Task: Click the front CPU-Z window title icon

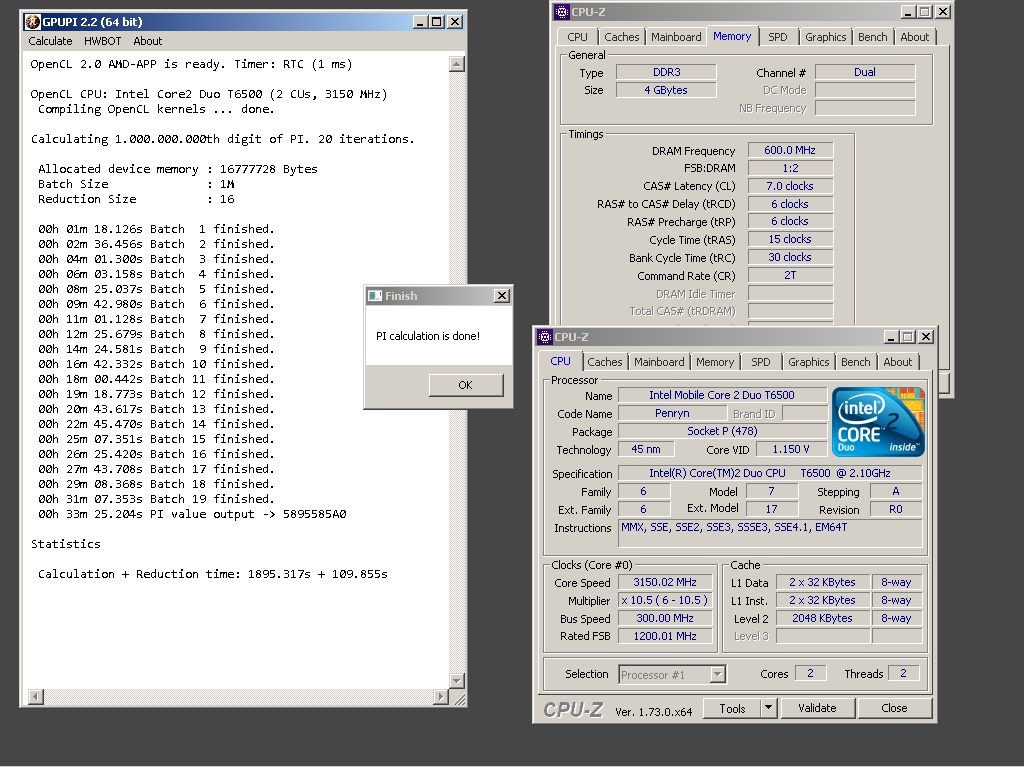Action: [545, 337]
